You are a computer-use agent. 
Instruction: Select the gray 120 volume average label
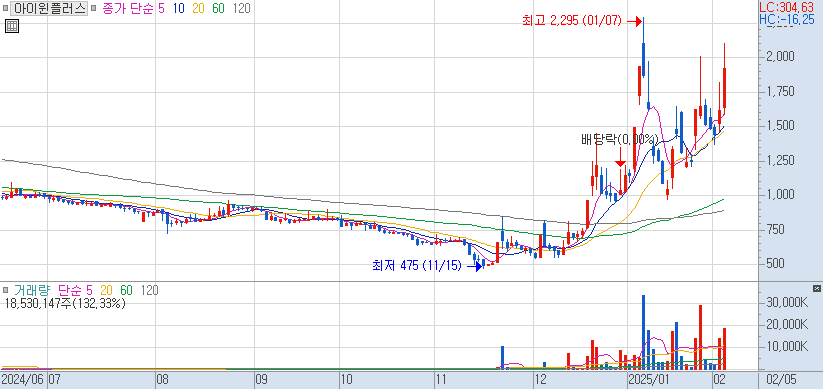tap(149, 290)
